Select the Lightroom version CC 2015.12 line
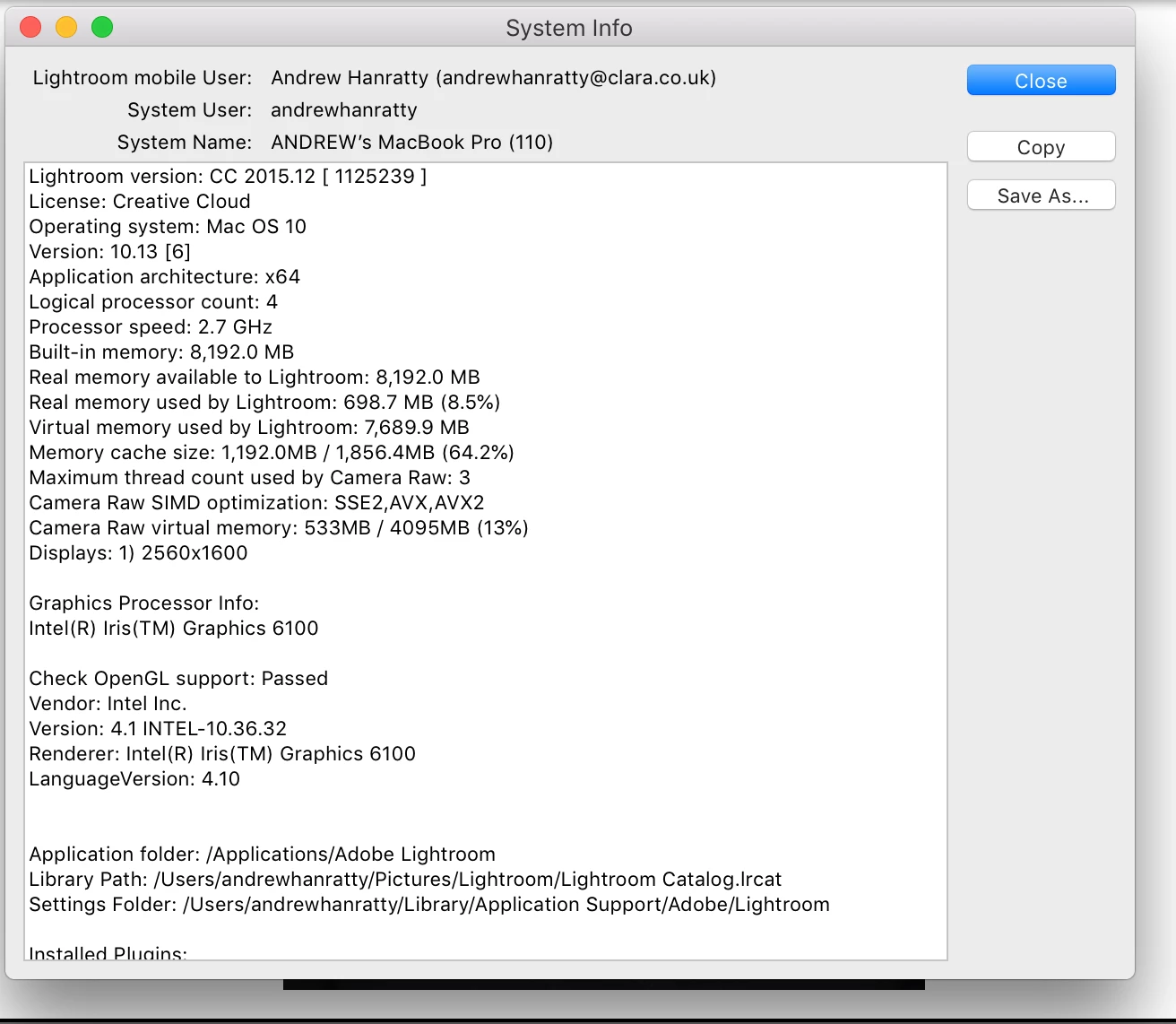This screenshot has width=1176, height=1024. pyautogui.click(x=228, y=176)
